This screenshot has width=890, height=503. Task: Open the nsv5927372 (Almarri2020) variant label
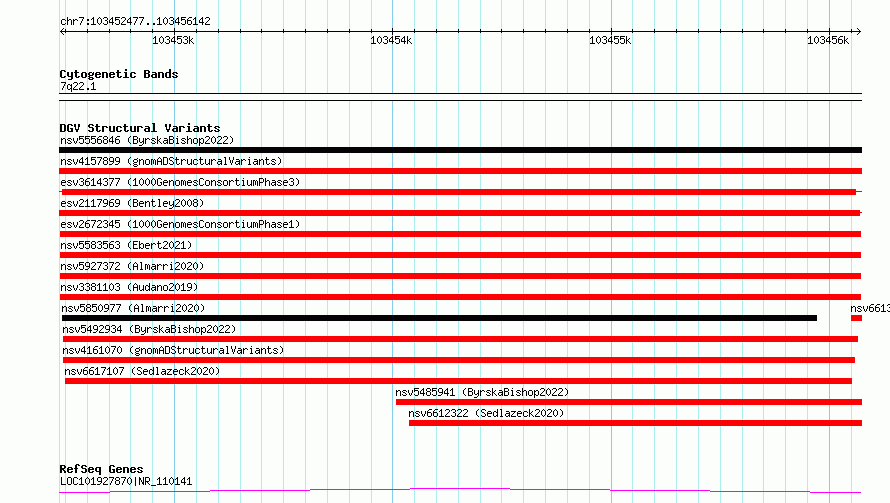pos(132,266)
